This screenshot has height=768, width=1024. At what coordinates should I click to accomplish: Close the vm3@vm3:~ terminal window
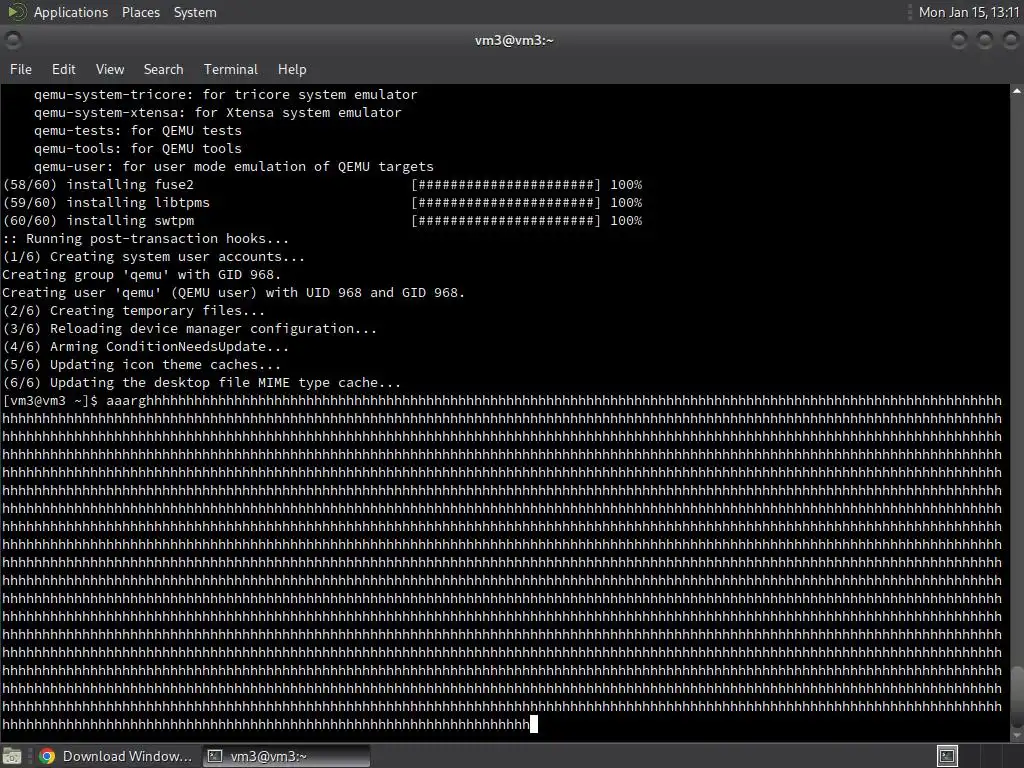tap(1011, 40)
